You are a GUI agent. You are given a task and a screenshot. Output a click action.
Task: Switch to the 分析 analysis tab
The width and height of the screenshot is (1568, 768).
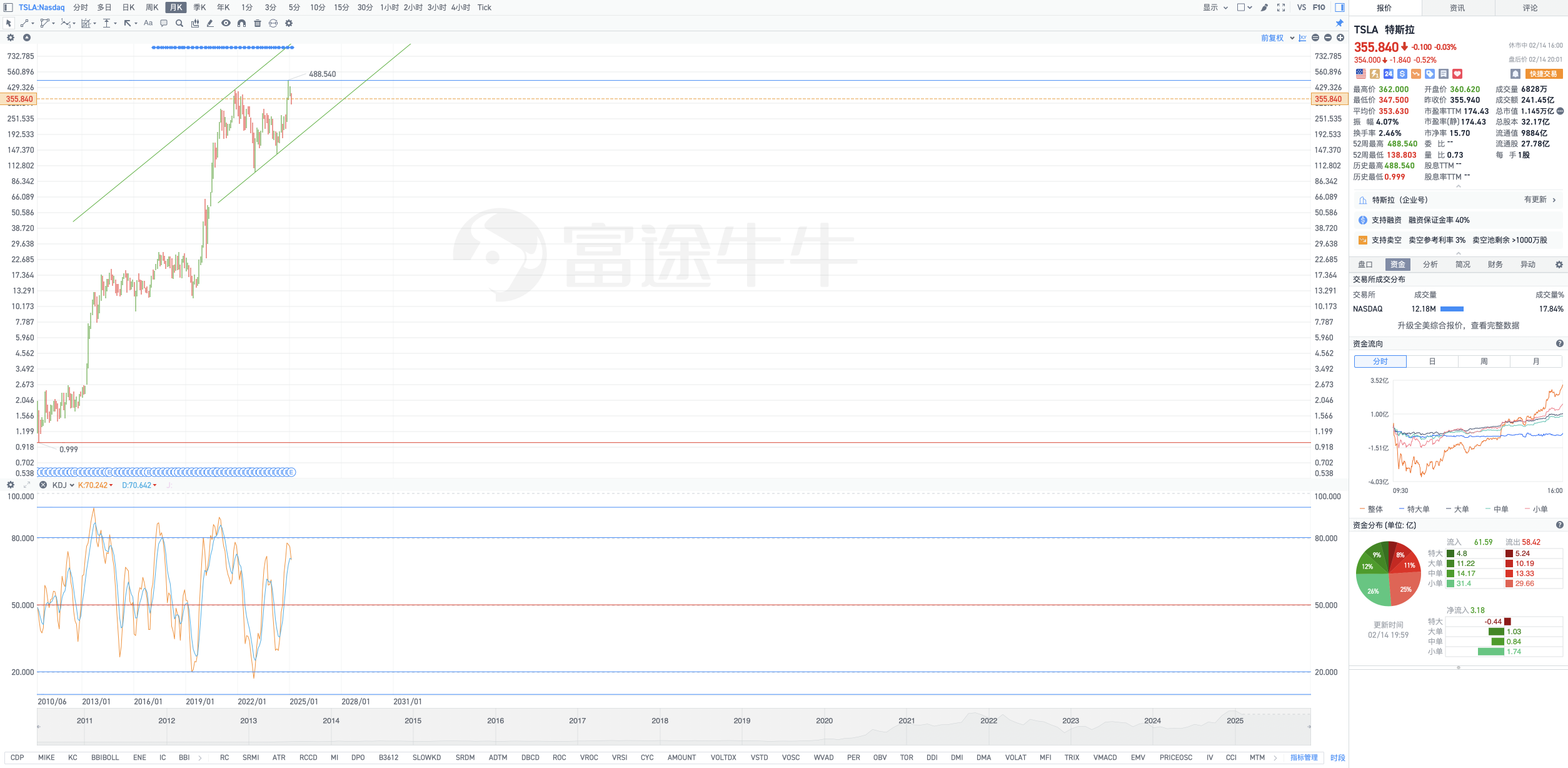pos(1430,265)
